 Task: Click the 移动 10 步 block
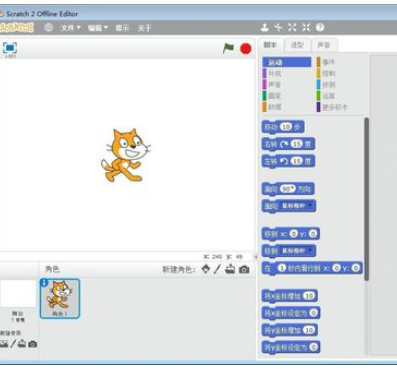(x=283, y=127)
